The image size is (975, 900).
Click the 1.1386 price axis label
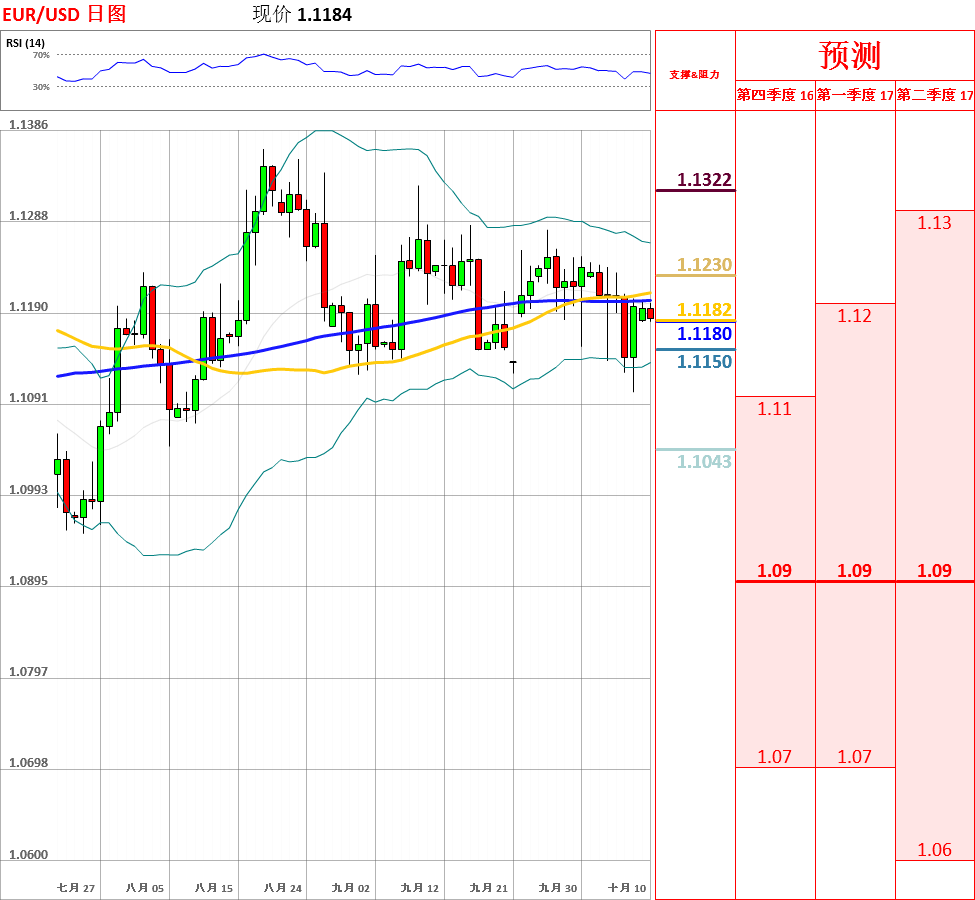[x=28, y=124]
